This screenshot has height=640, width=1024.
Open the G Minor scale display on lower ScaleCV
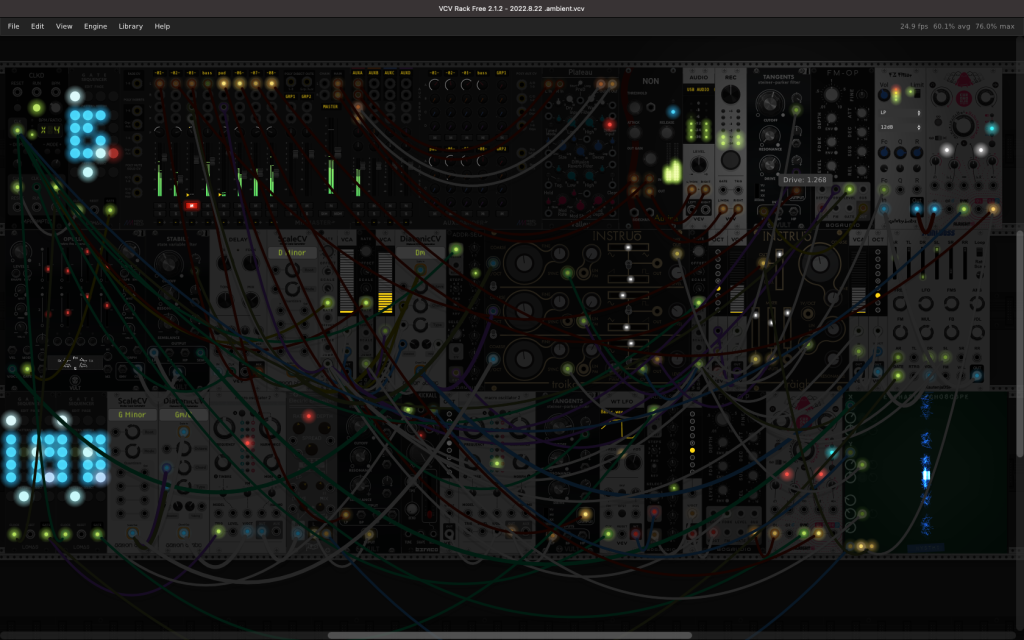coord(132,415)
